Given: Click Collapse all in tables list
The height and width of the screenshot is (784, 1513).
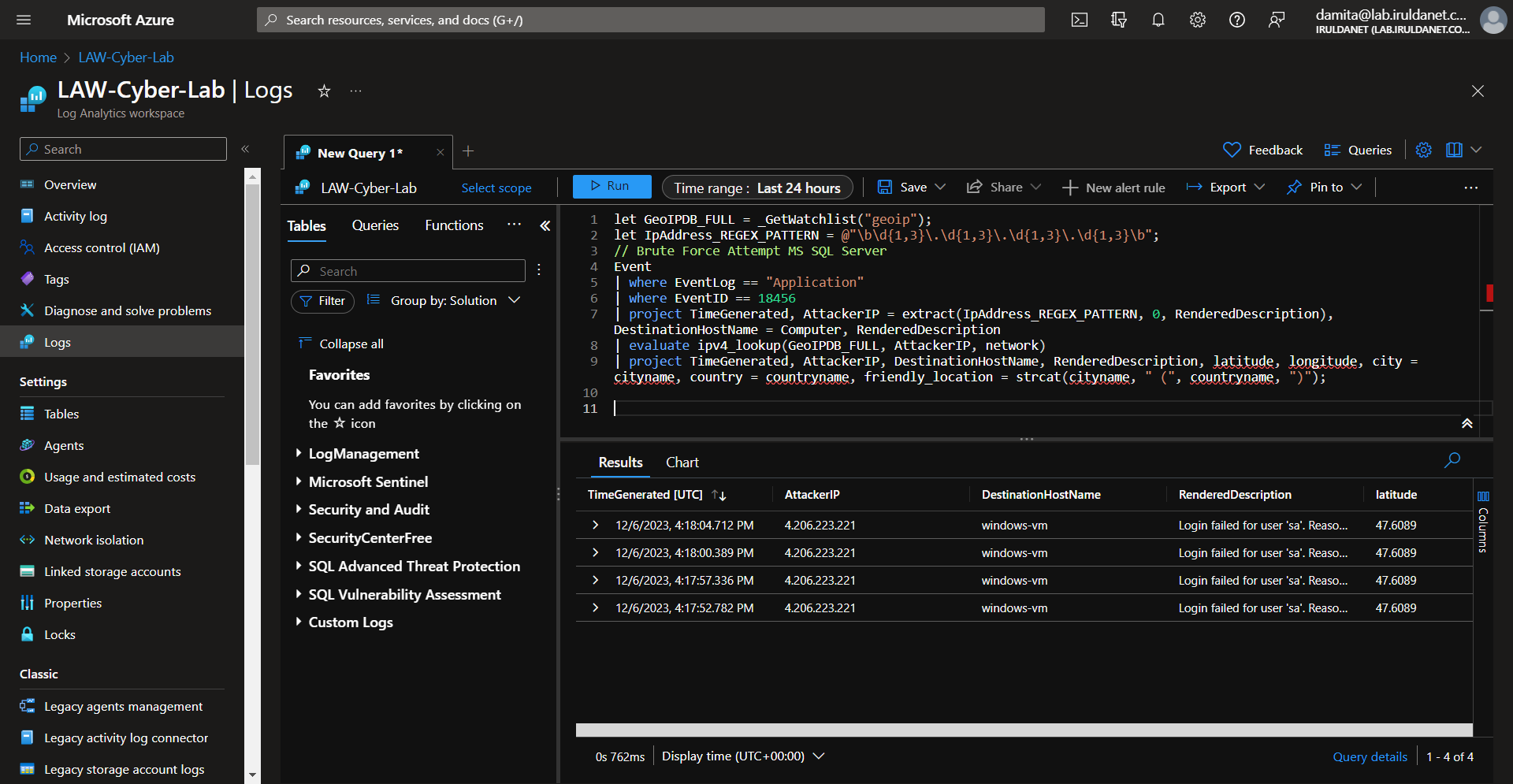Looking at the screenshot, I should point(341,344).
